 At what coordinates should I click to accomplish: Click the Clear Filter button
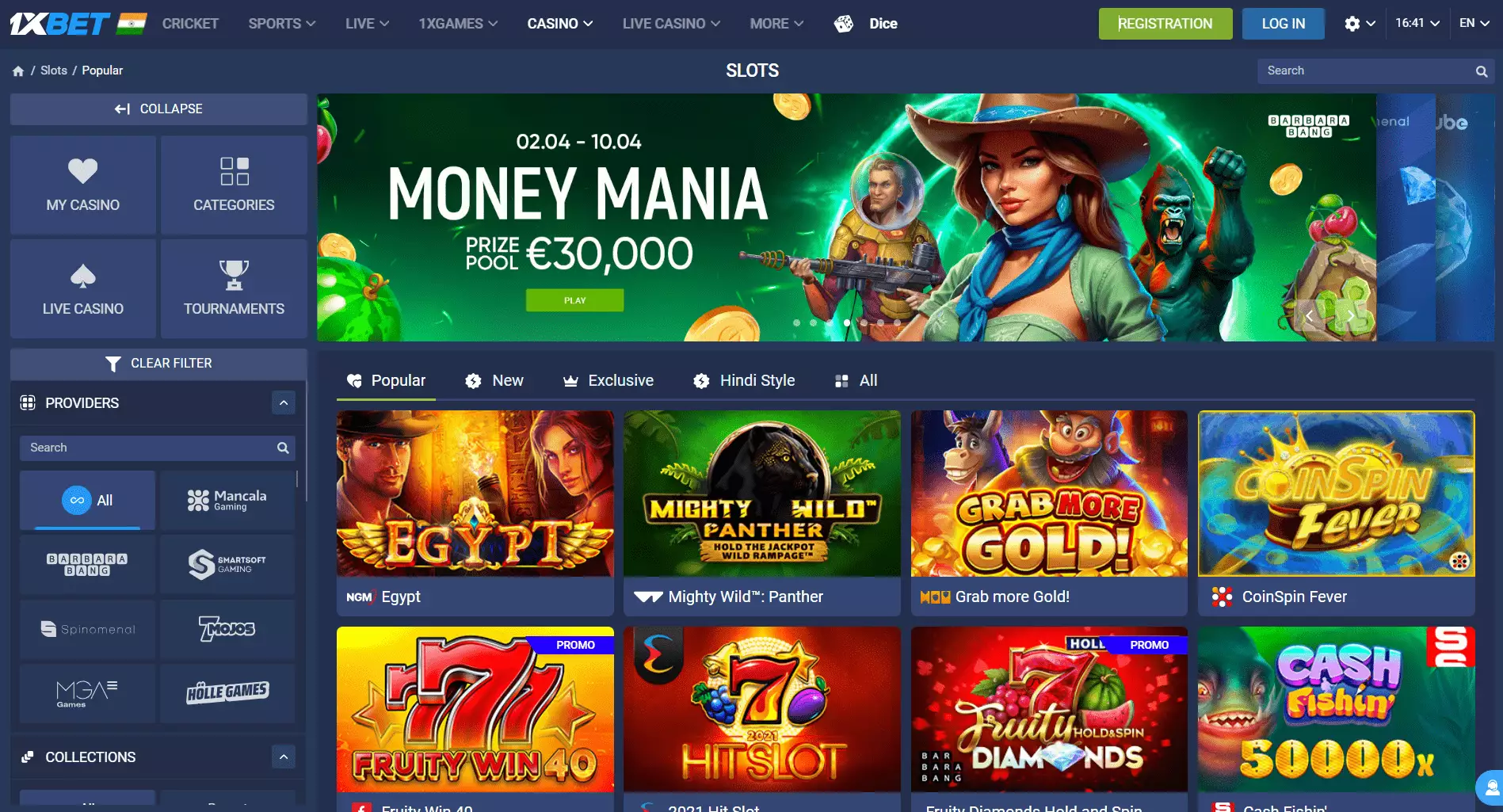(158, 363)
